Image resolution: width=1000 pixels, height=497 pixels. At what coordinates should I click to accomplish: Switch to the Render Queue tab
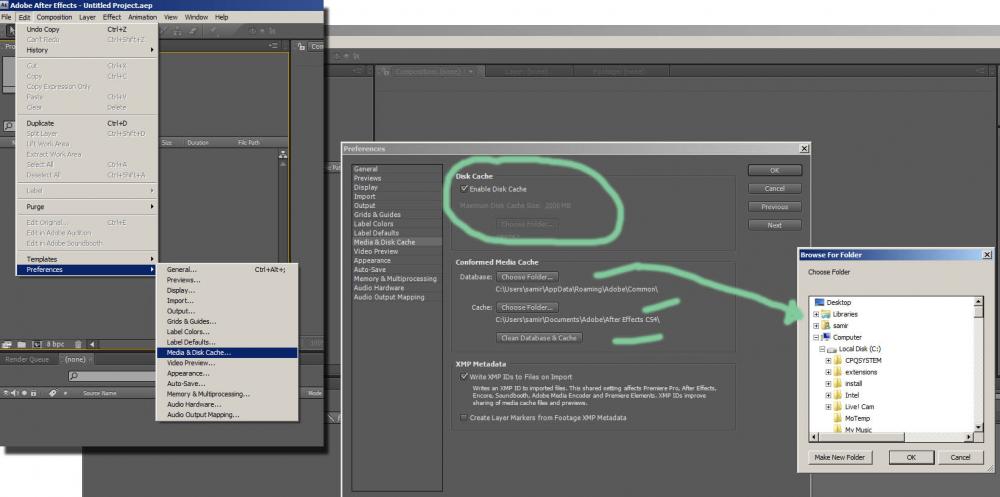27,359
